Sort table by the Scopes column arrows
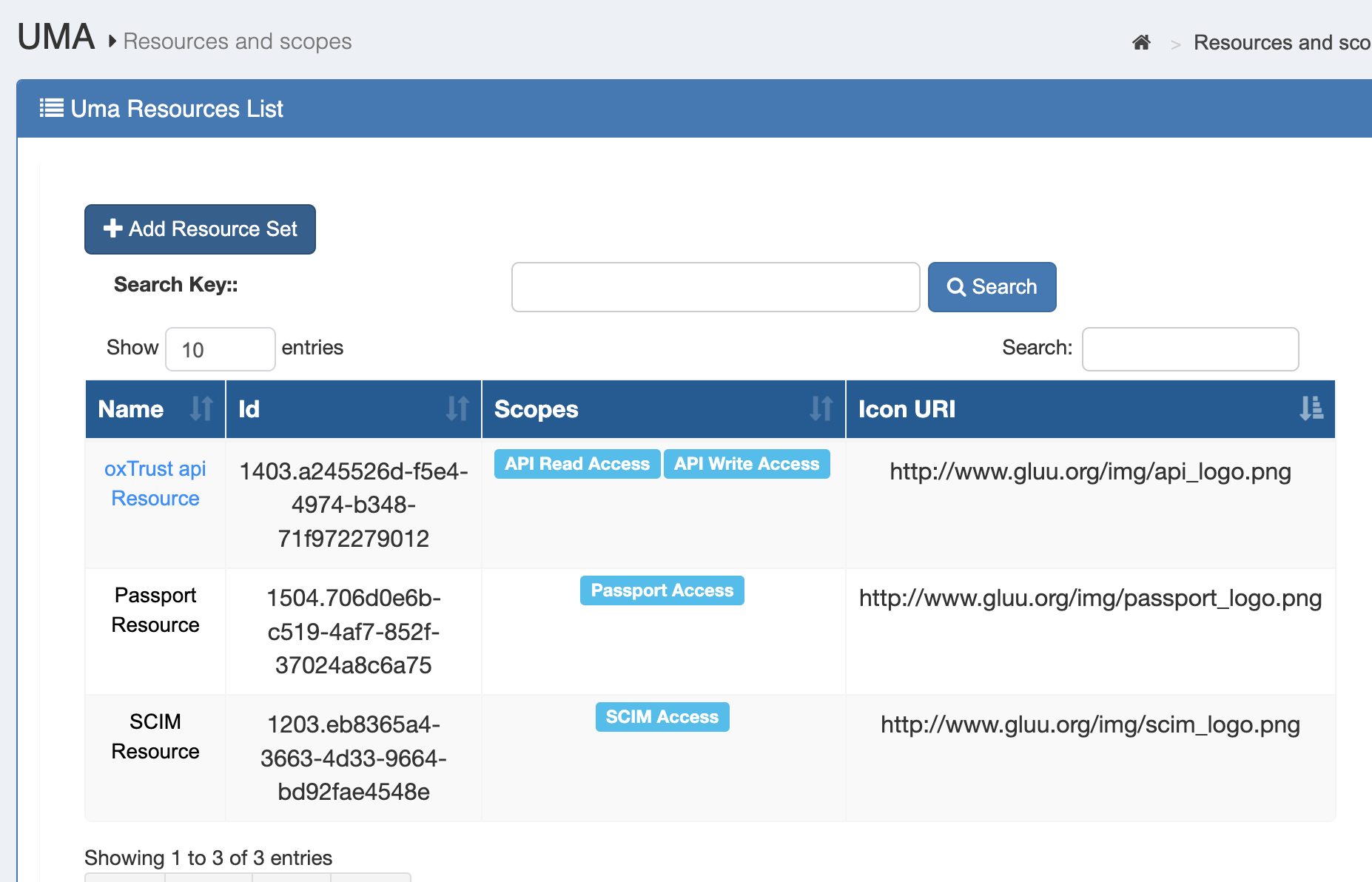The width and height of the screenshot is (1372, 882). [x=821, y=409]
